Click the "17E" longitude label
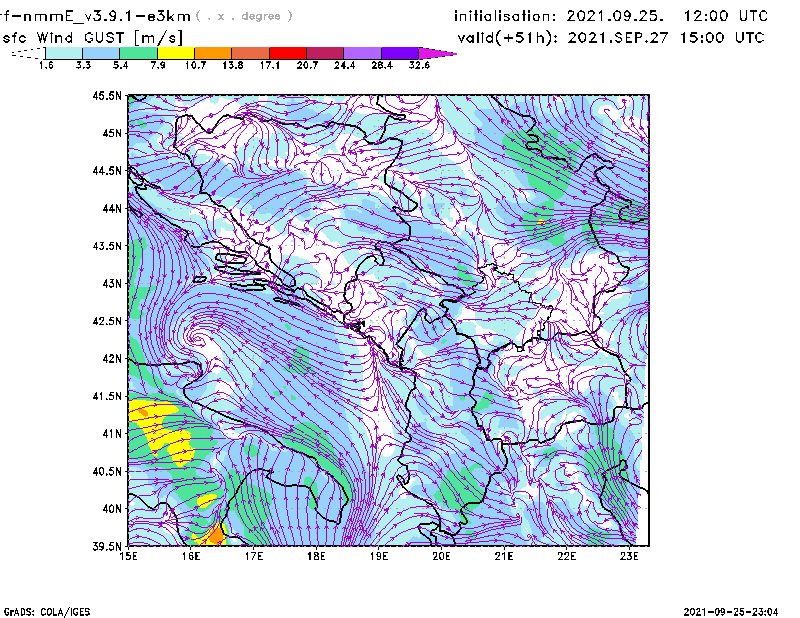Image resolution: width=800 pixels, height=618 pixels. [x=254, y=556]
